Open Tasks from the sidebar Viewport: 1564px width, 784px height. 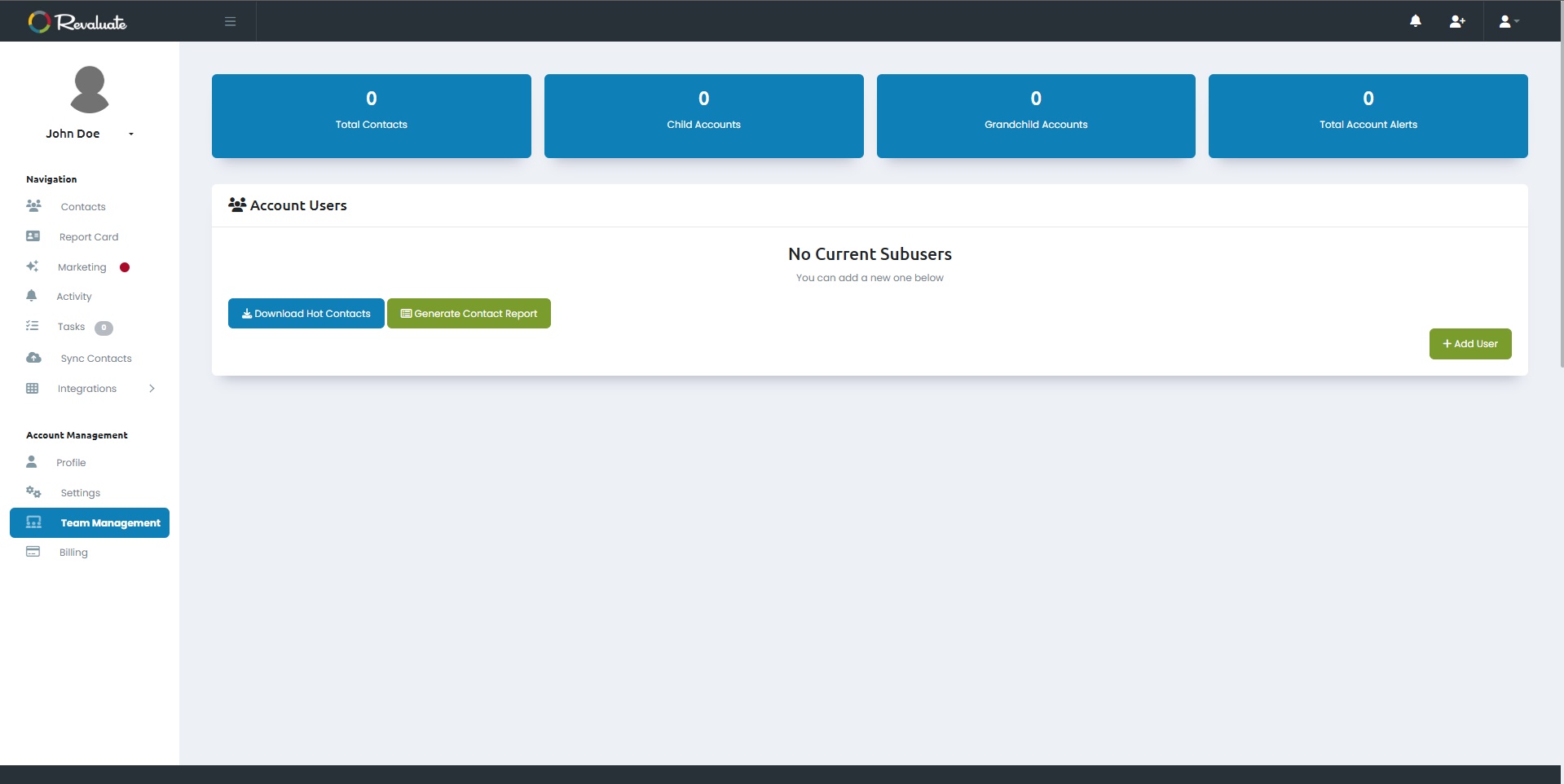point(71,327)
